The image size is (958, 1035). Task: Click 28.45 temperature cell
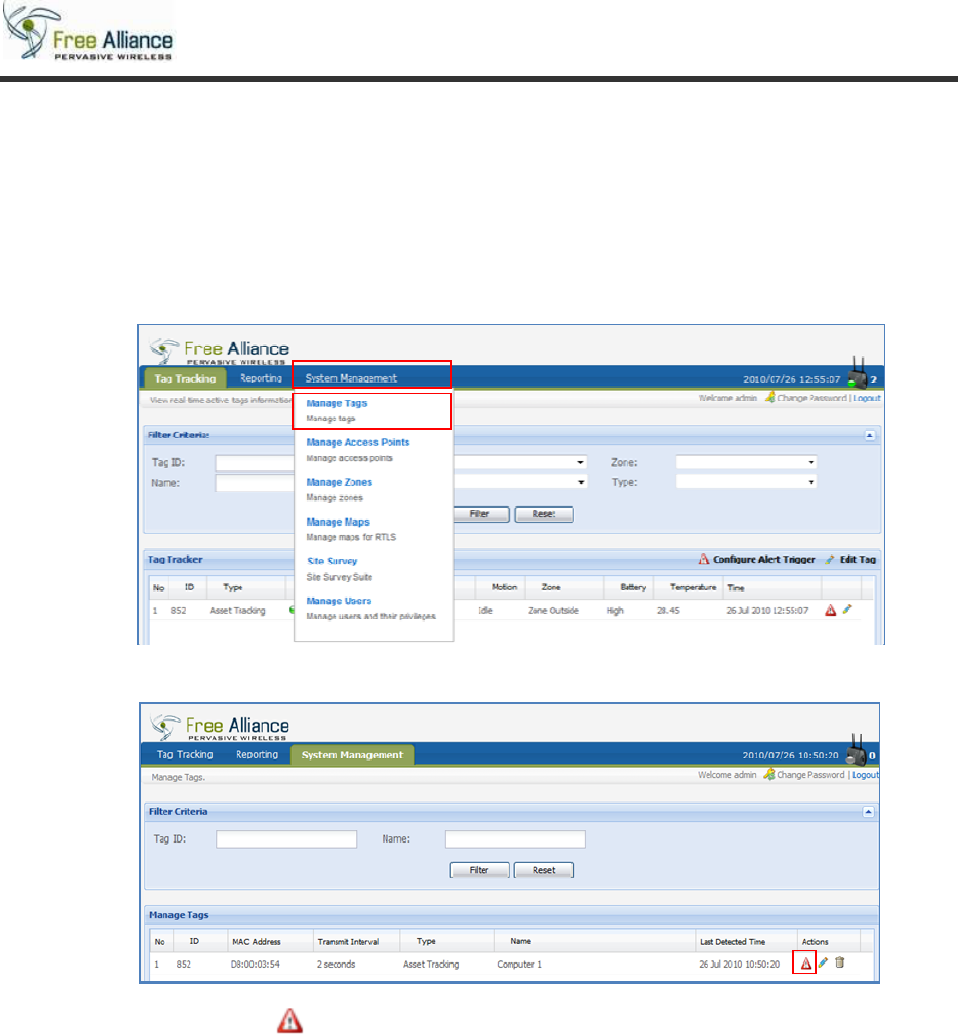point(668,611)
